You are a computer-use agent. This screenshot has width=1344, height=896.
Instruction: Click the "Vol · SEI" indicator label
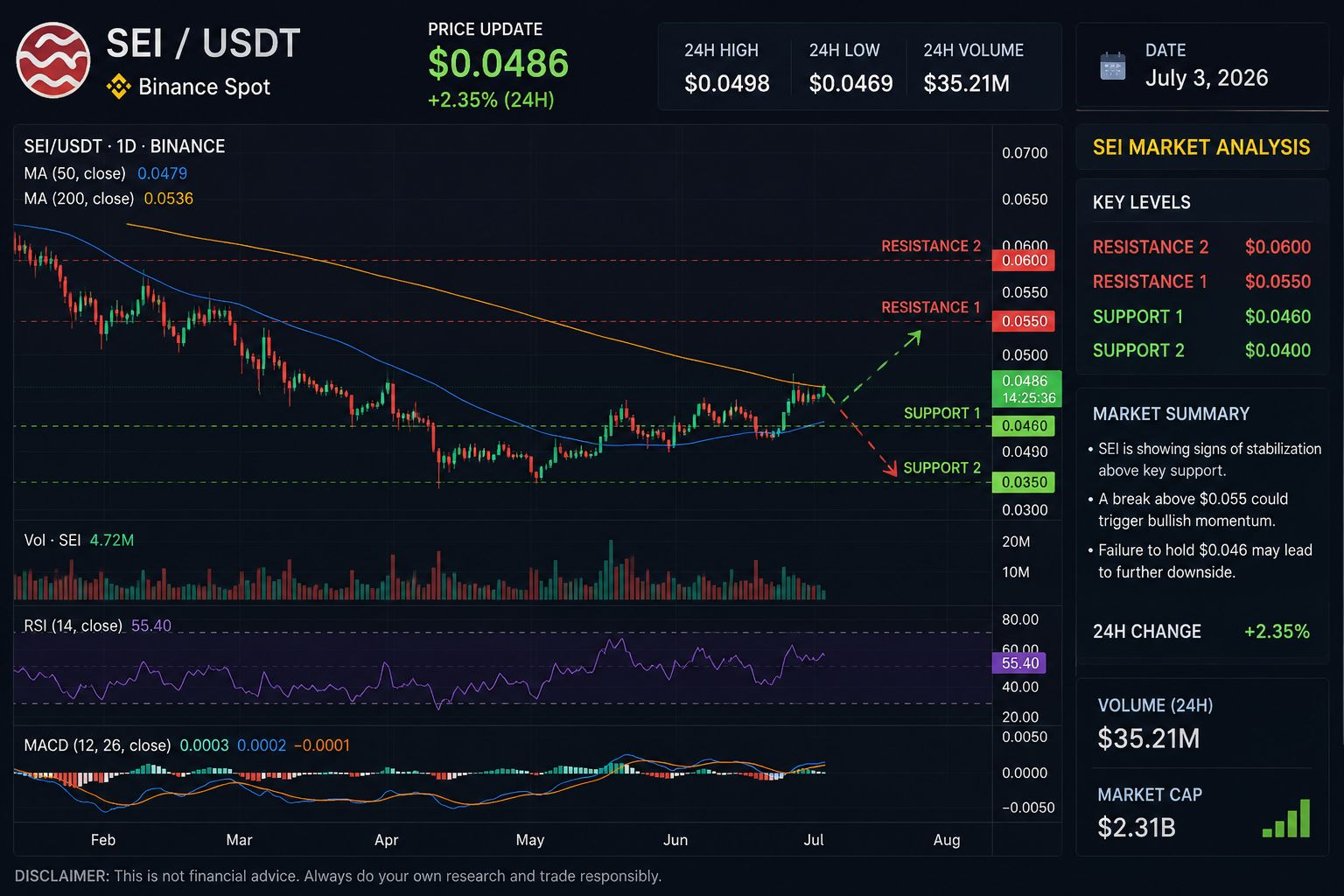tap(52, 540)
